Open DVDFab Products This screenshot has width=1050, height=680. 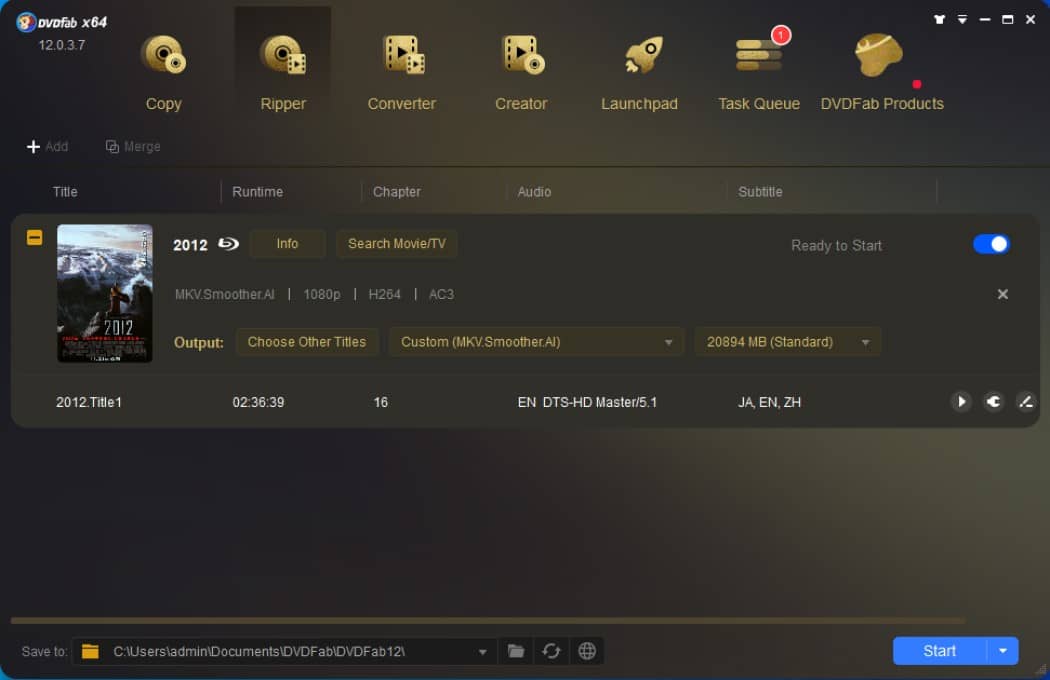click(x=882, y=72)
